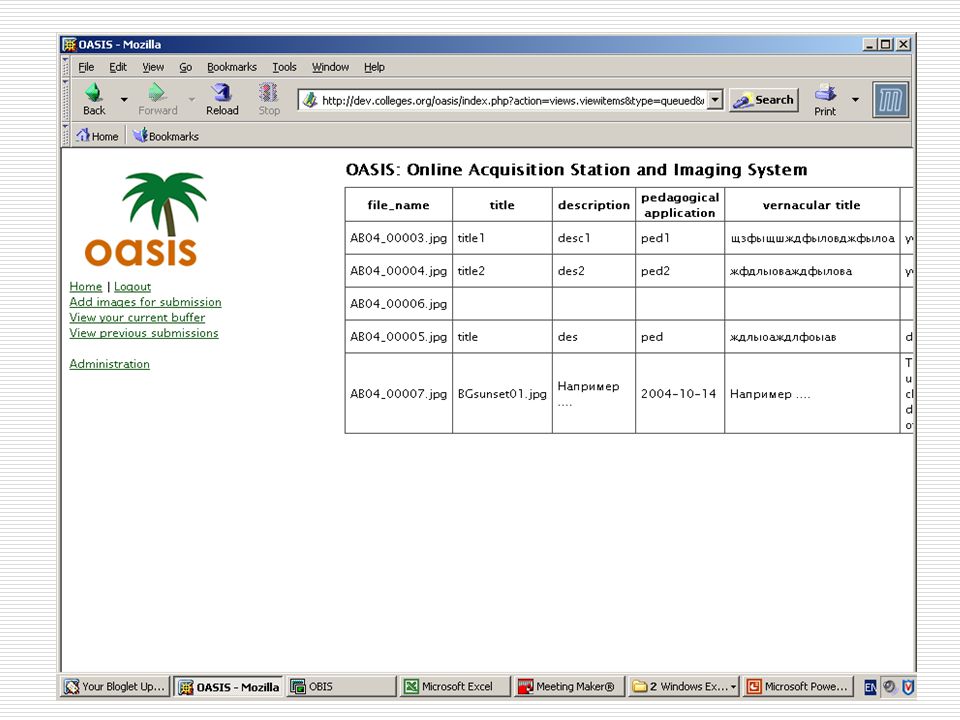Open the Back history dropdown arrow
The height and width of the screenshot is (720, 960).
124,99
